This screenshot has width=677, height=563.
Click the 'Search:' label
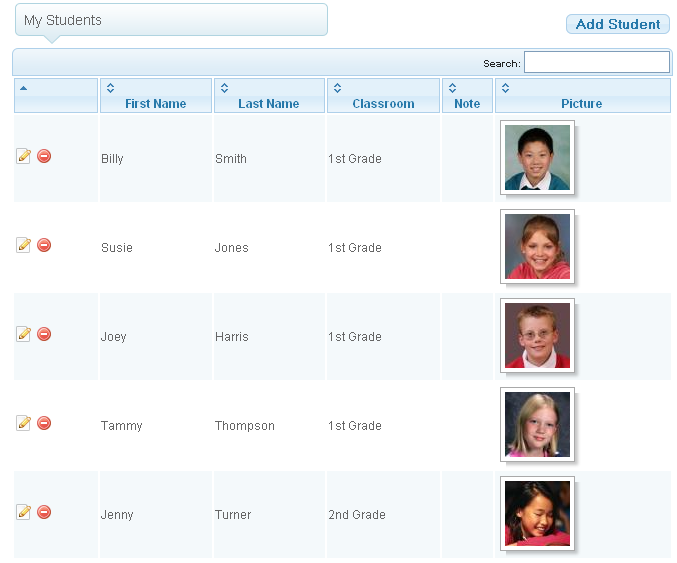click(502, 64)
